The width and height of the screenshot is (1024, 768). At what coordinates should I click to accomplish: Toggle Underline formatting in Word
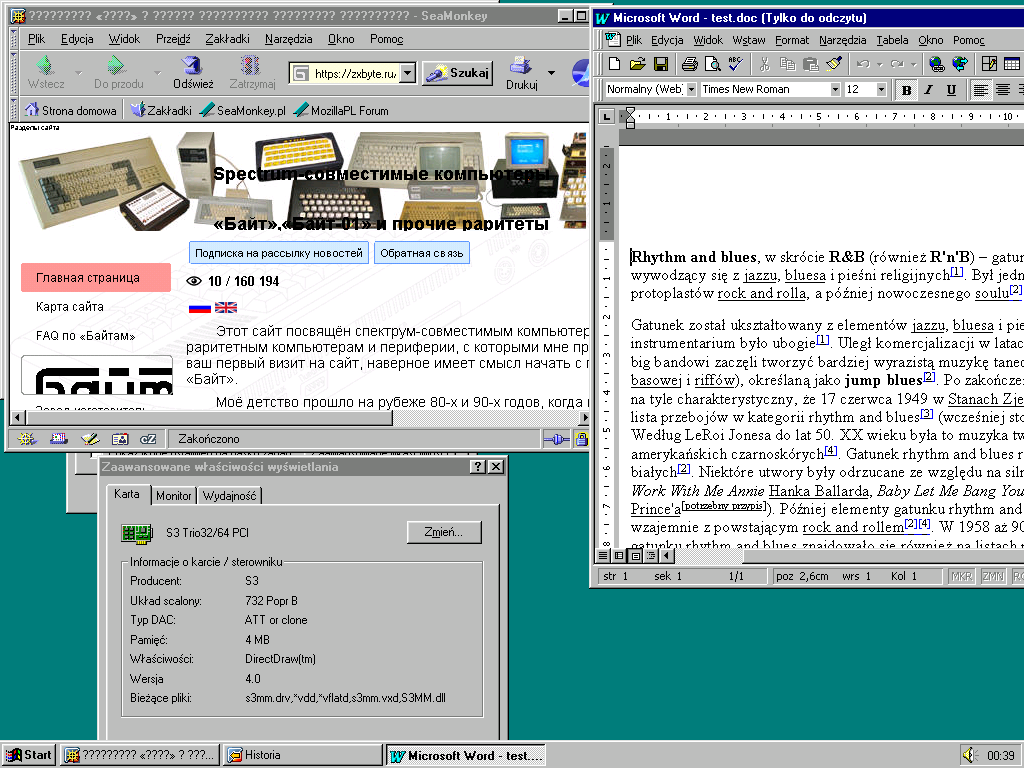(x=951, y=90)
